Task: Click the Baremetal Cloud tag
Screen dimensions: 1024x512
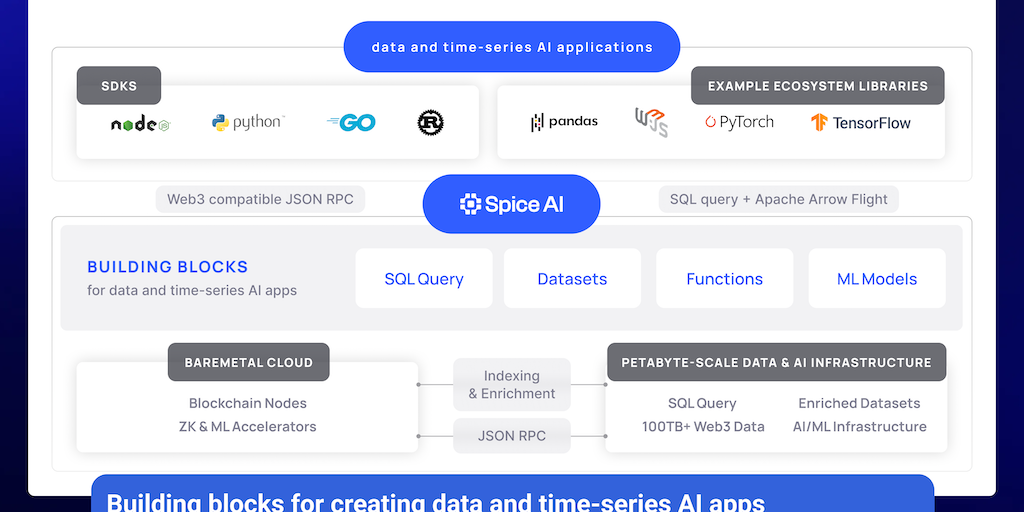Action: [x=249, y=362]
